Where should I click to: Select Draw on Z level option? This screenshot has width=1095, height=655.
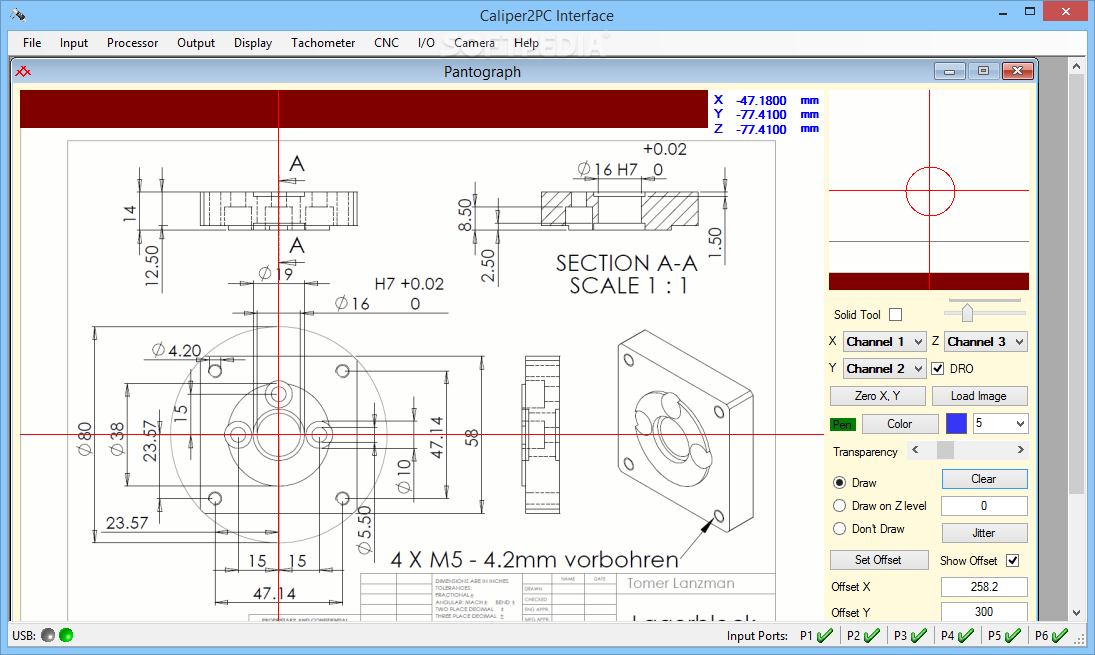click(839, 506)
